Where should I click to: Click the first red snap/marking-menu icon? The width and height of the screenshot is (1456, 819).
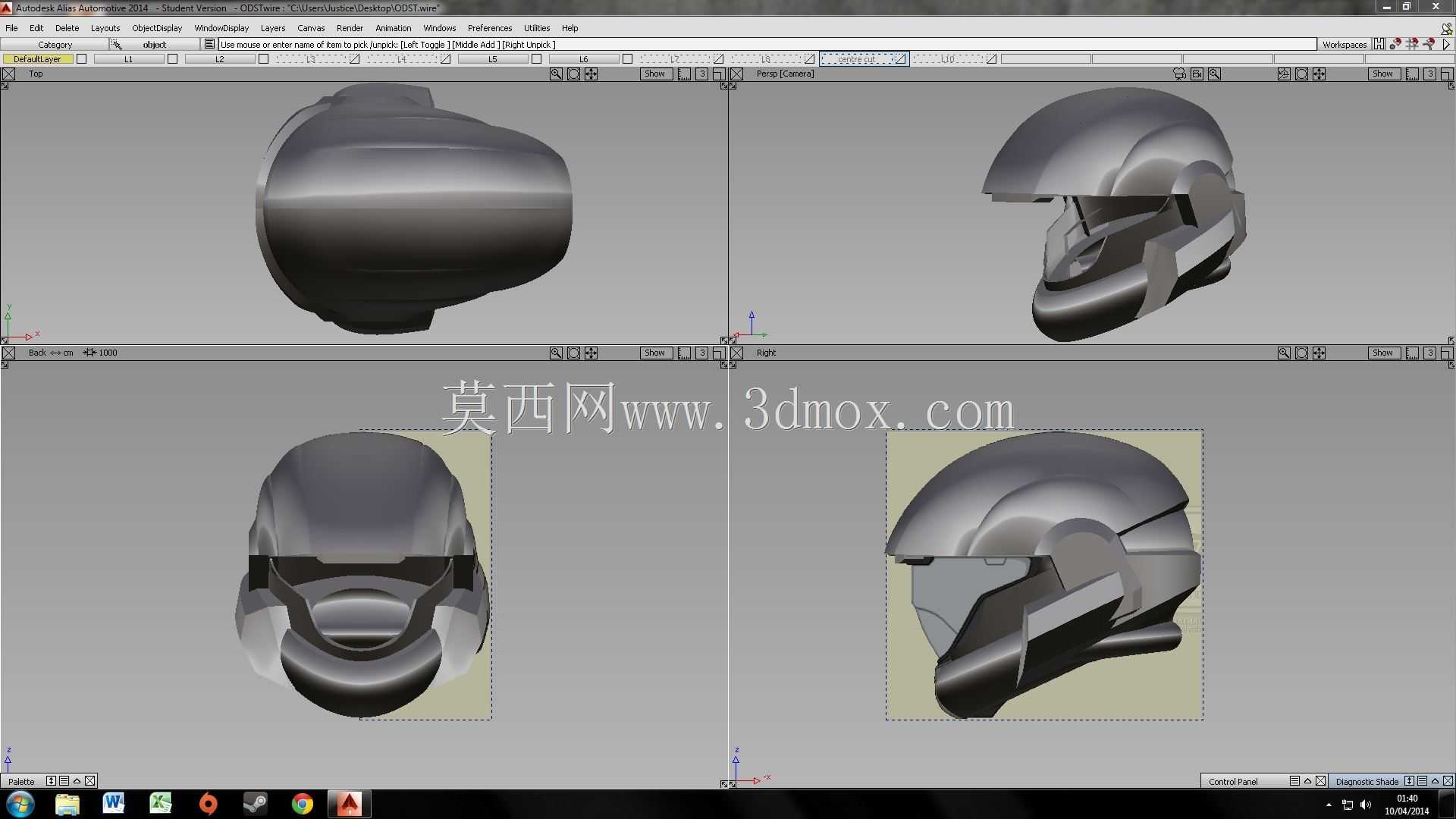coord(1395,45)
